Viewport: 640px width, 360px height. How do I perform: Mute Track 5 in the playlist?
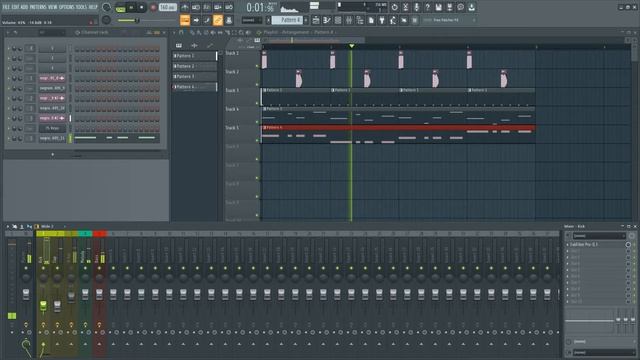(x=257, y=140)
